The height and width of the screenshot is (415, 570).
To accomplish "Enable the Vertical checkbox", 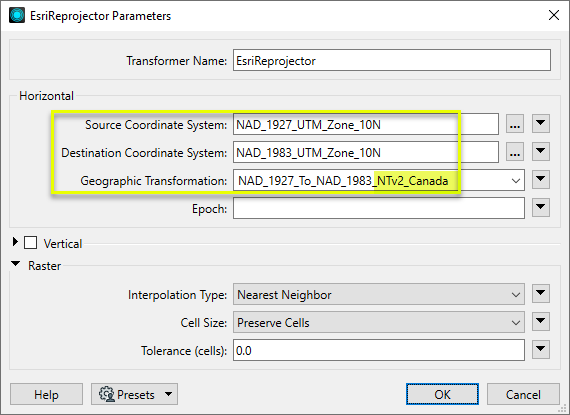I will [31, 243].
